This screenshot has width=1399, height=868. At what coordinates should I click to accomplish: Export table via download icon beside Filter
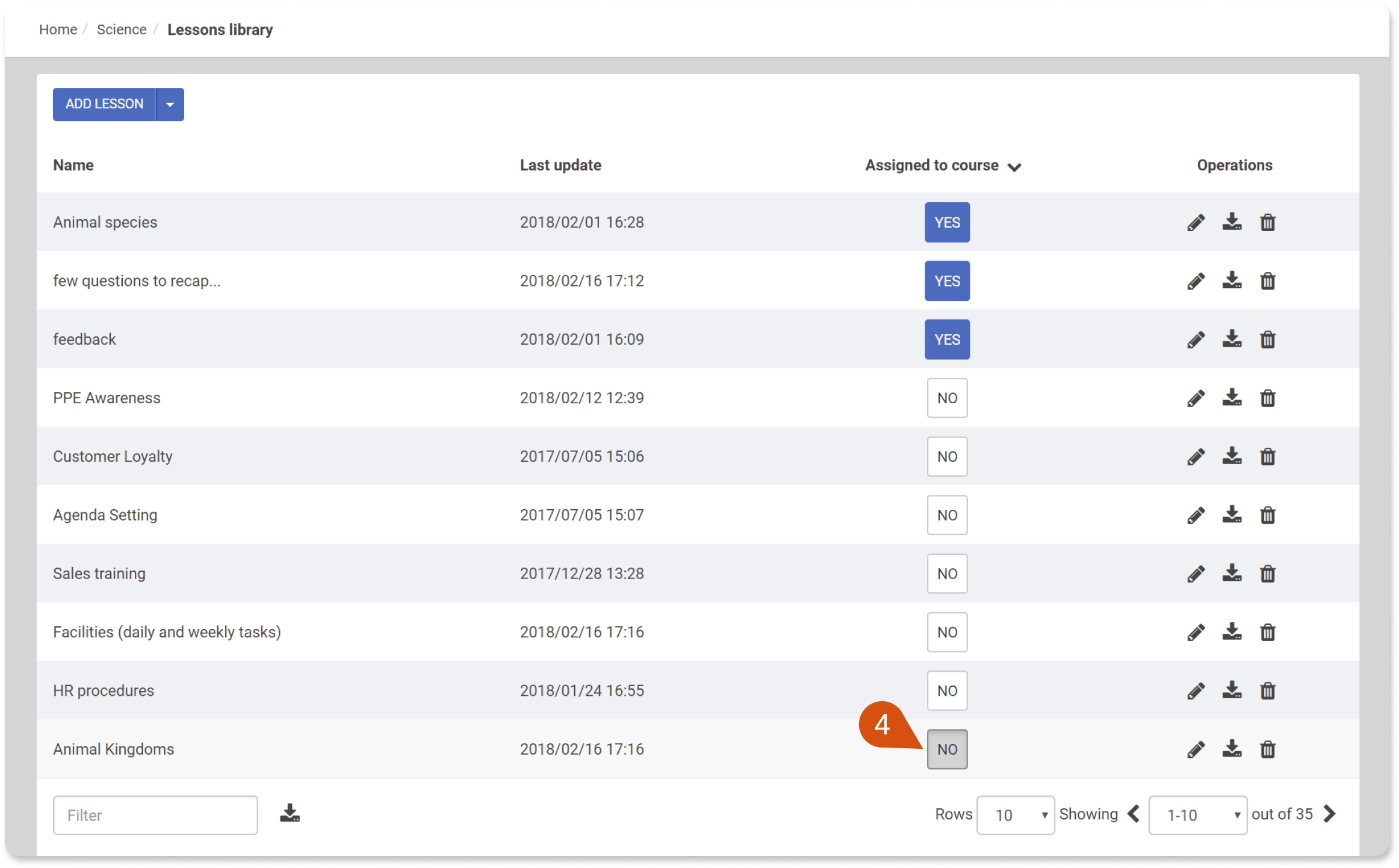tap(290, 813)
